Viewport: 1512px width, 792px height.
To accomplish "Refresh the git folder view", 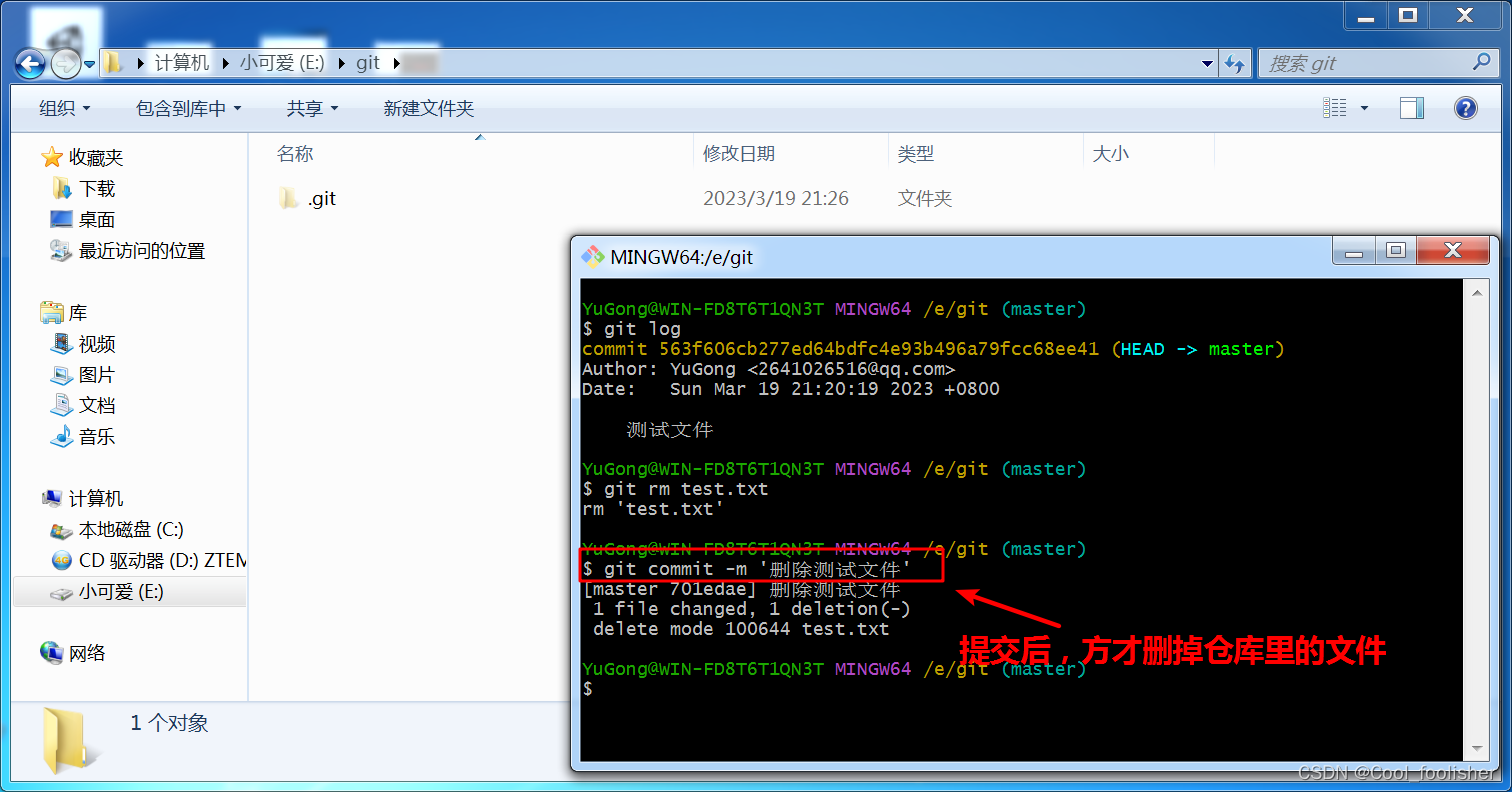I will pos(1236,63).
